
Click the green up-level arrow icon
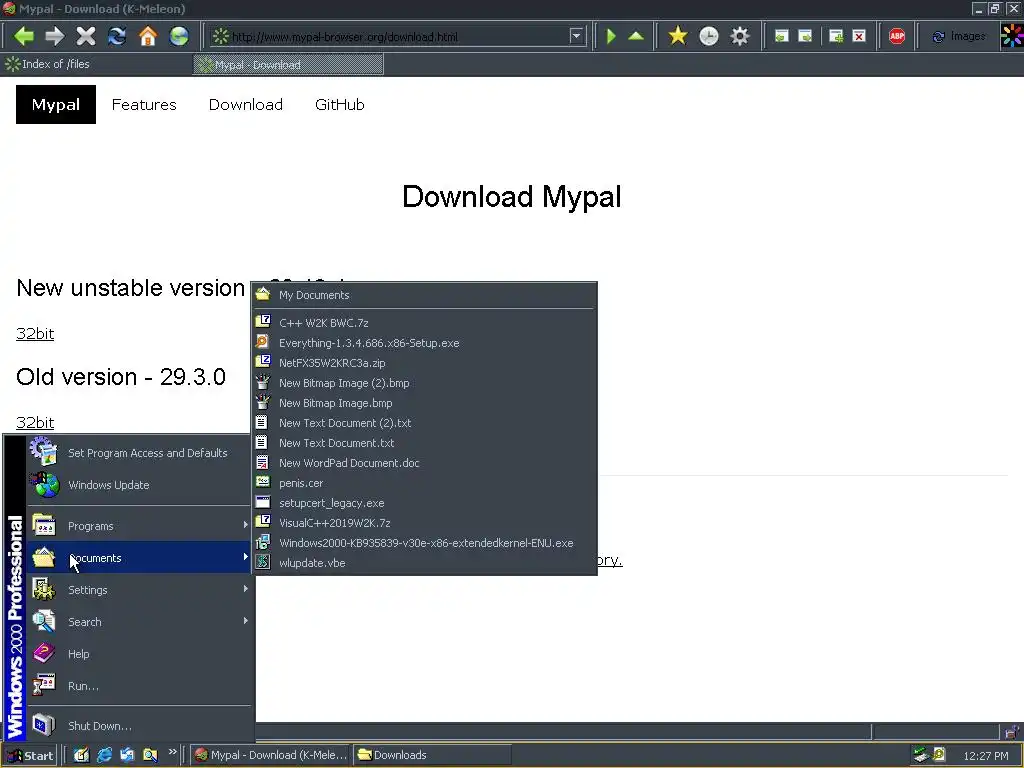pyautogui.click(x=635, y=36)
